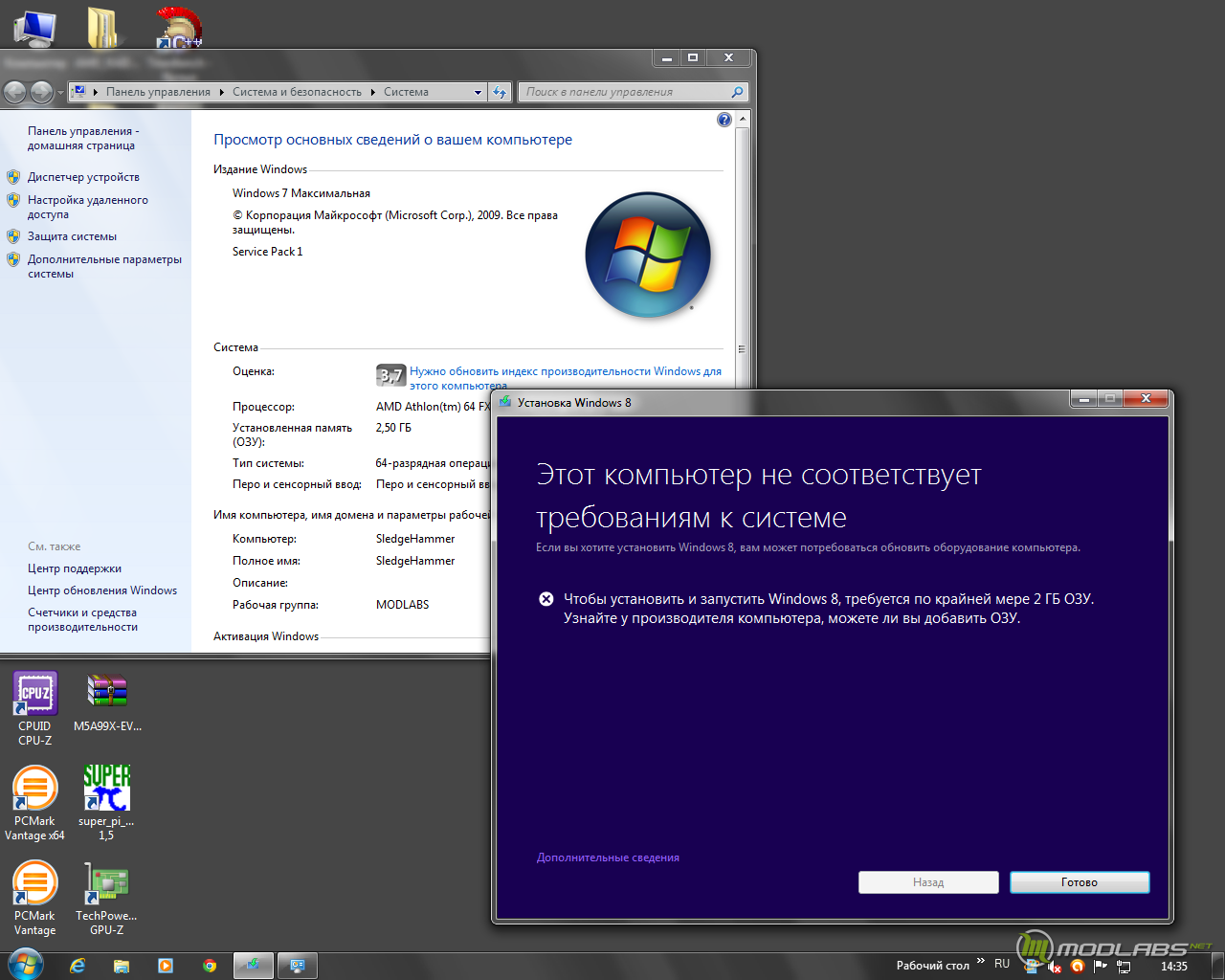This screenshot has width=1225, height=980.
Task: Click the Назад button in Windows 8 setup
Action: coord(928,882)
